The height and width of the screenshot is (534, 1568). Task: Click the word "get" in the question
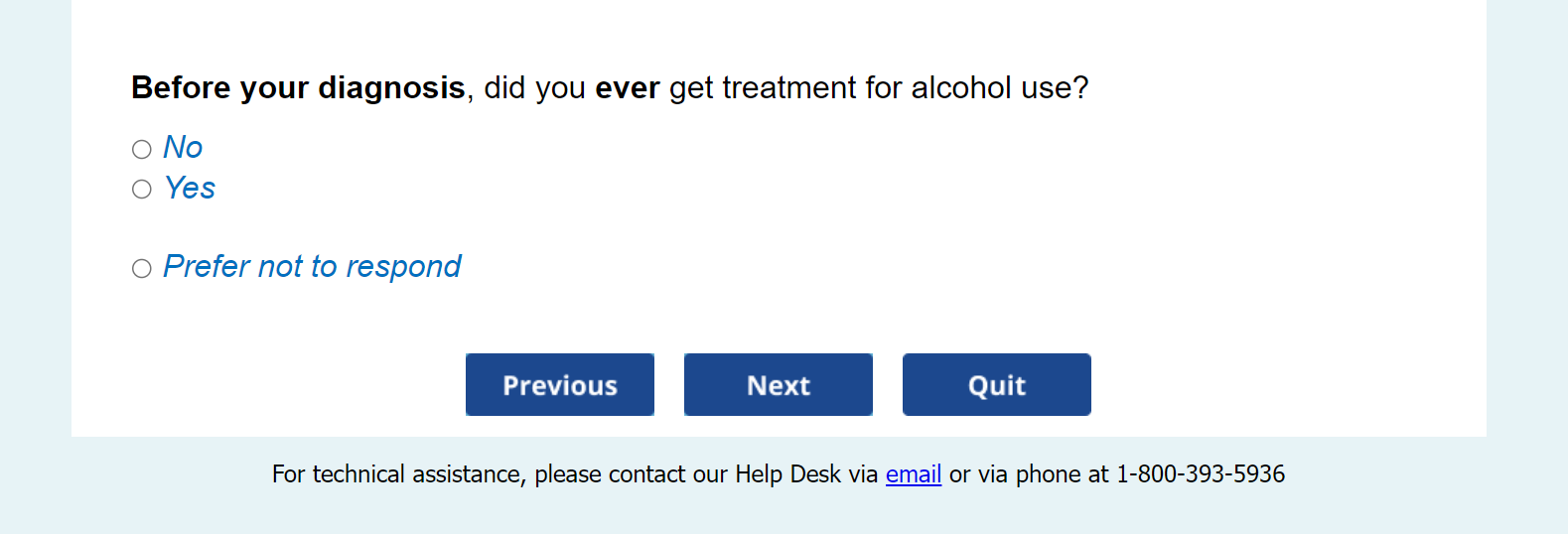(x=691, y=88)
